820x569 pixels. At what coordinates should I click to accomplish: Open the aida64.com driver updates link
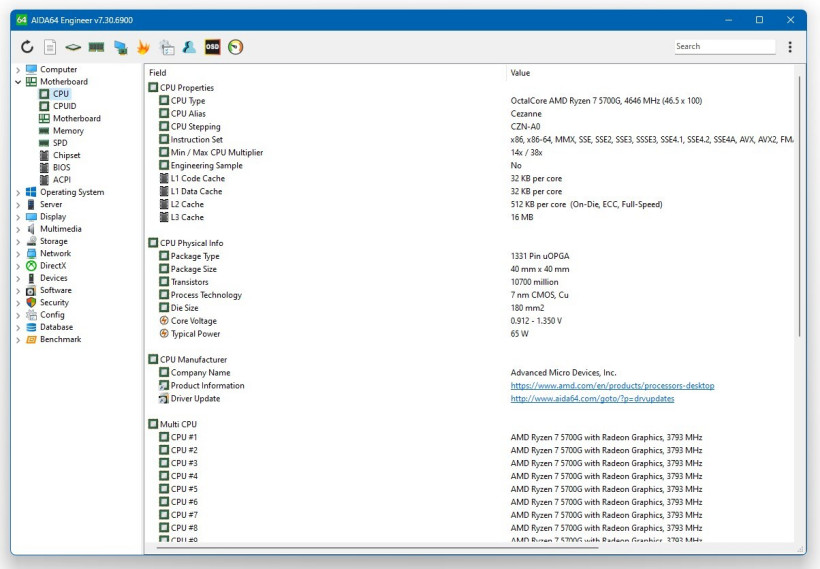592,399
